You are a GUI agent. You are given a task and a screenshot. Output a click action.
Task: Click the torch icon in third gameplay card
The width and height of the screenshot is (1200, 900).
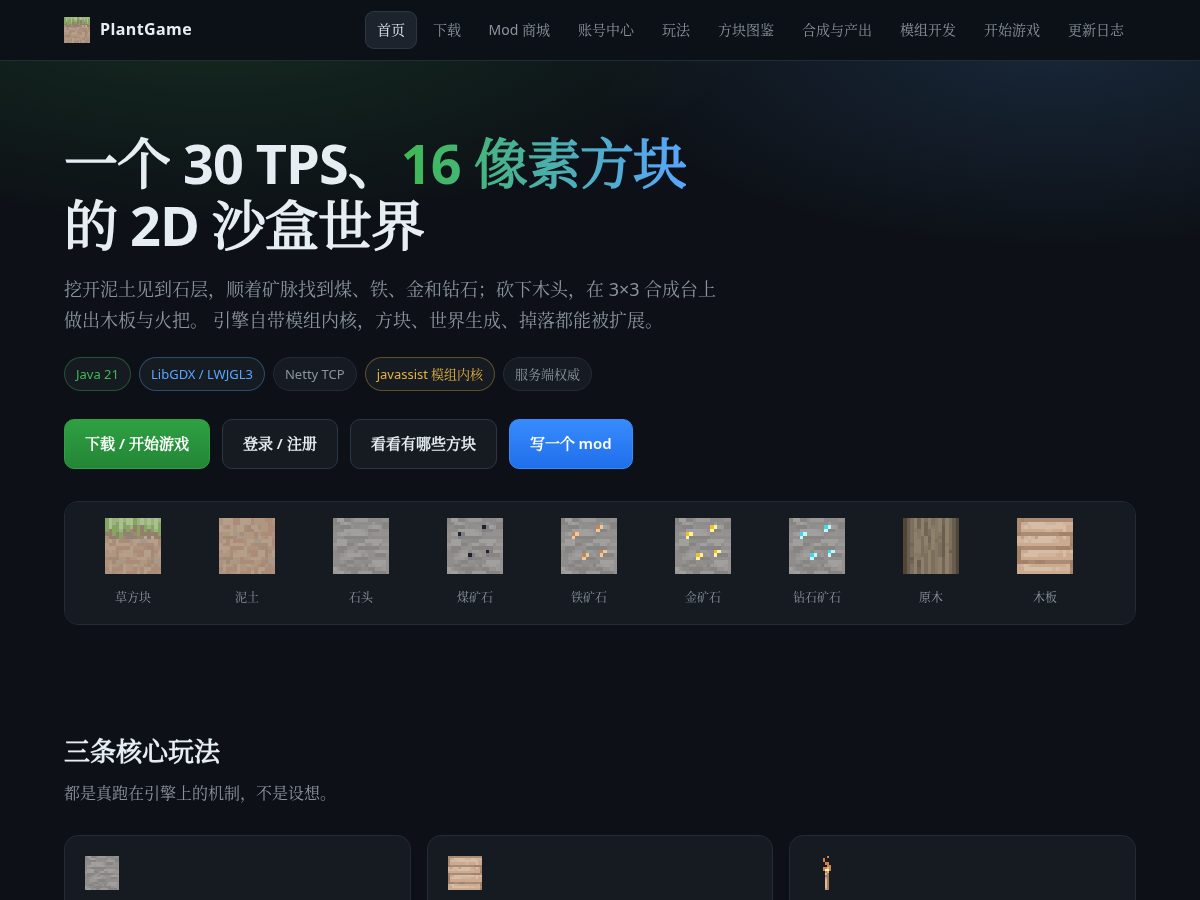pyautogui.click(x=827, y=873)
